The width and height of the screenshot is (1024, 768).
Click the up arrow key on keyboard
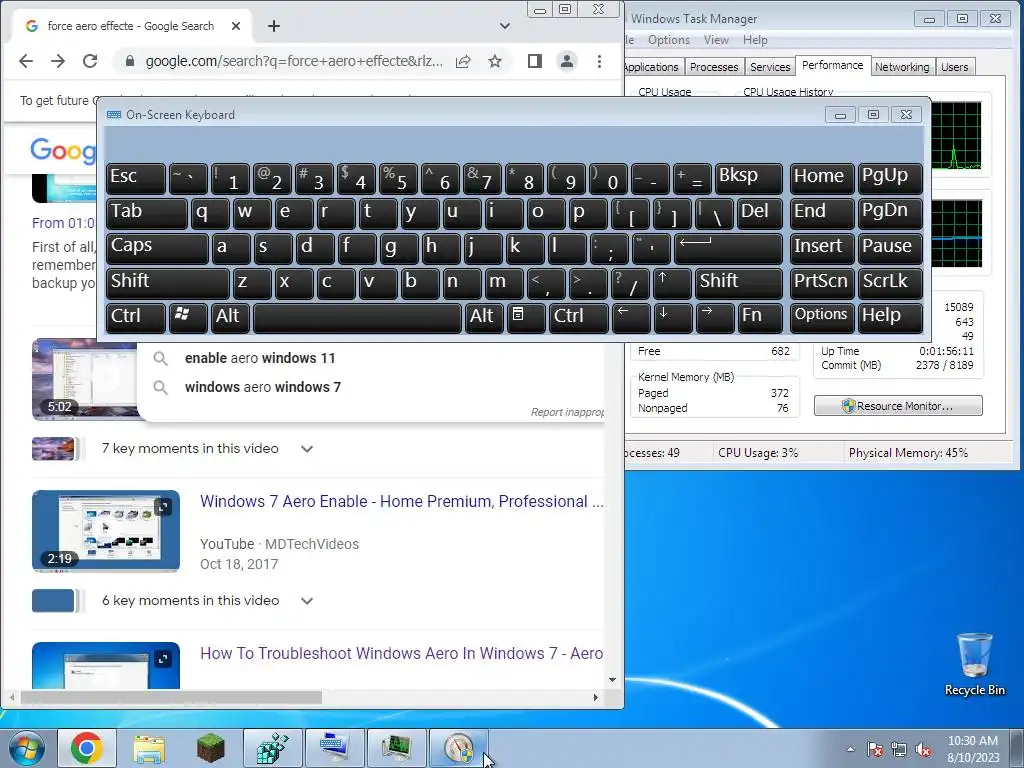point(672,283)
